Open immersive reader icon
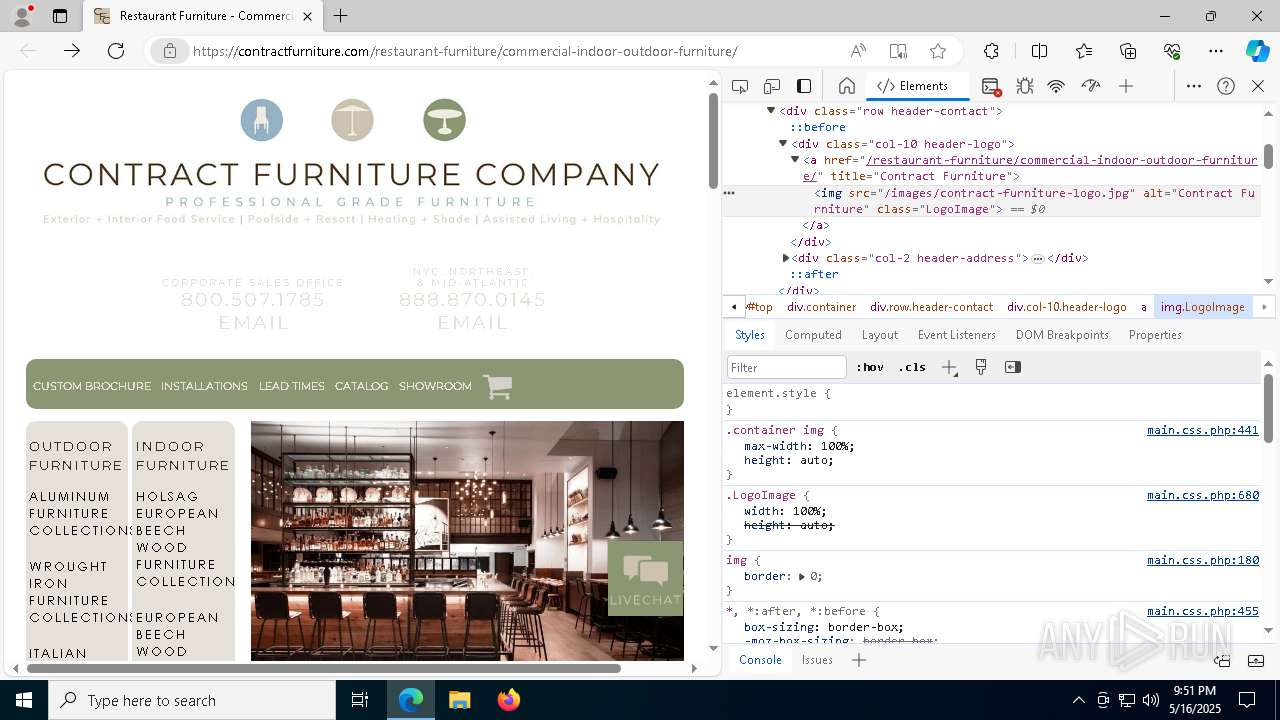The width and height of the screenshot is (1280, 720). pyautogui.click(x=898, y=51)
